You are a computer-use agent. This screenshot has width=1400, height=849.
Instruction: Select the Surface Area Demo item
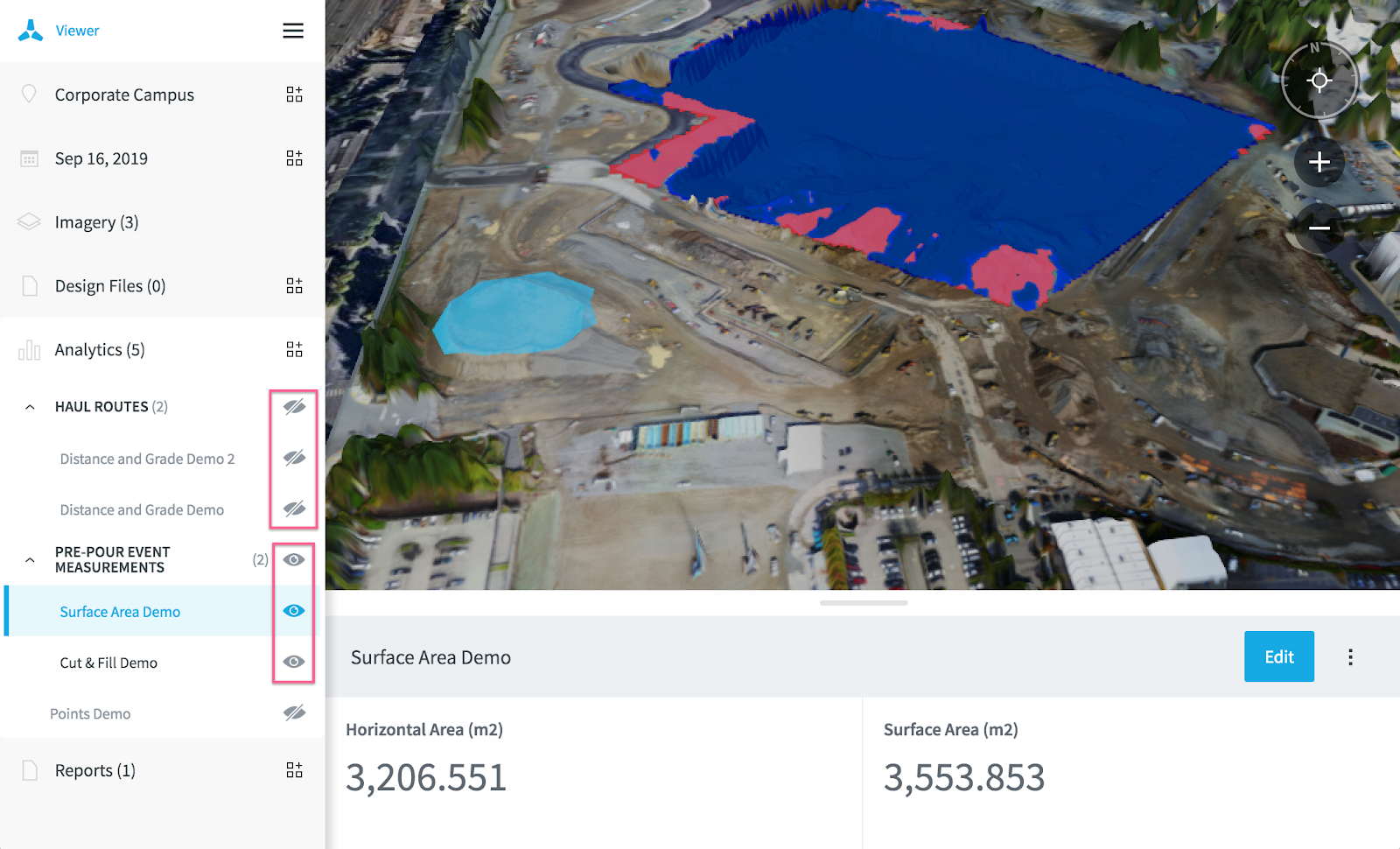tap(120, 612)
